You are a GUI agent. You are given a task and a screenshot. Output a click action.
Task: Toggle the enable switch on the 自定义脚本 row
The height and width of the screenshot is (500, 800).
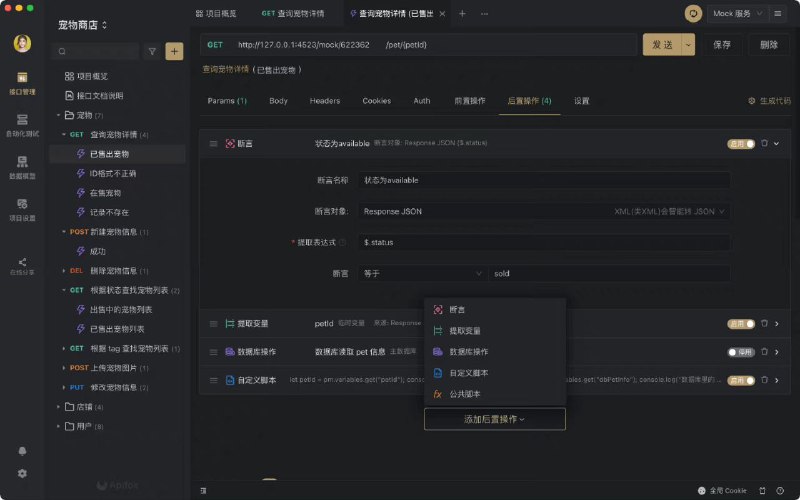741,380
